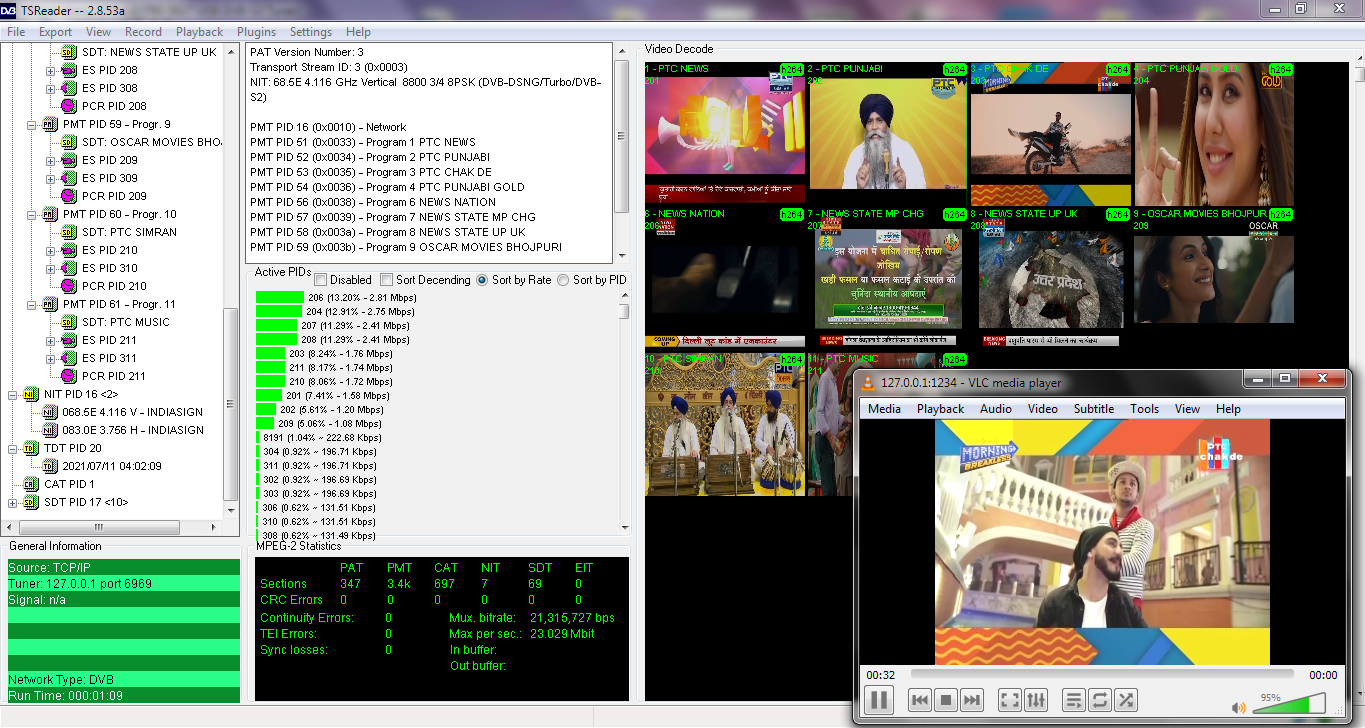
Task: Select the ES PID 208 video stream icon
Action: pyautogui.click(x=68, y=70)
